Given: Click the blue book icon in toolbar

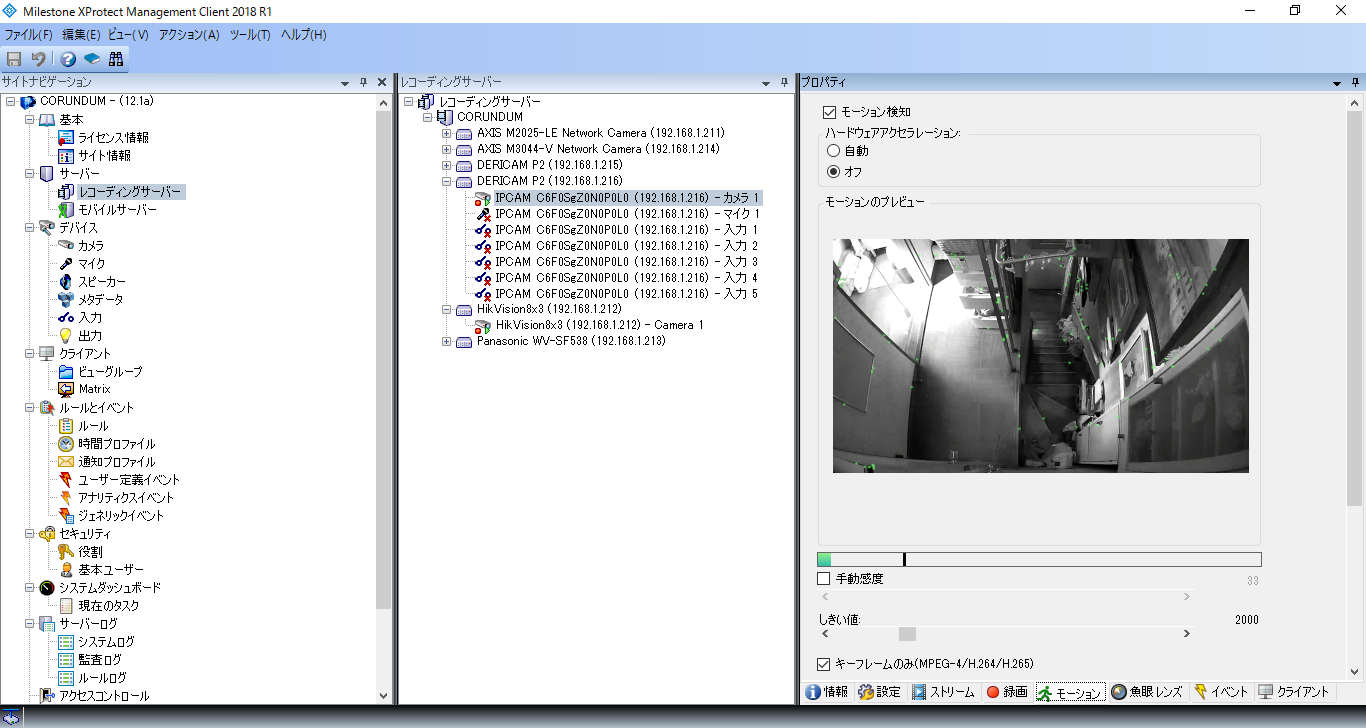Looking at the screenshot, I should (x=92, y=59).
